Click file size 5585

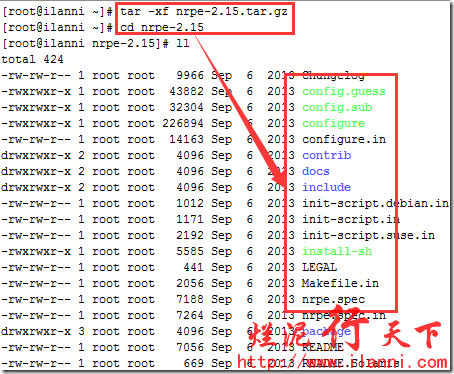190,251
